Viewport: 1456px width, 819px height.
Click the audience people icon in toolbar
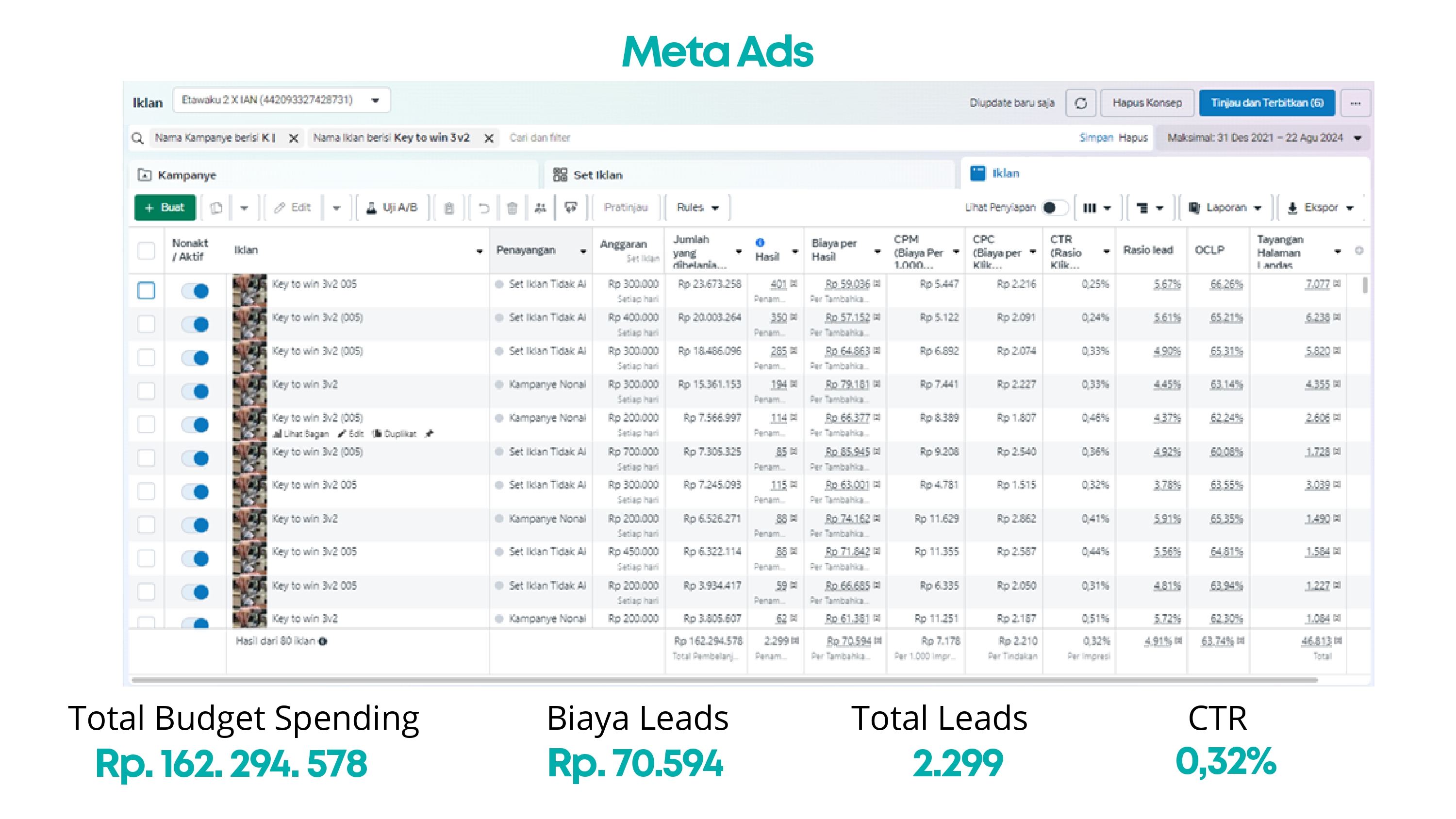pyautogui.click(x=540, y=208)
